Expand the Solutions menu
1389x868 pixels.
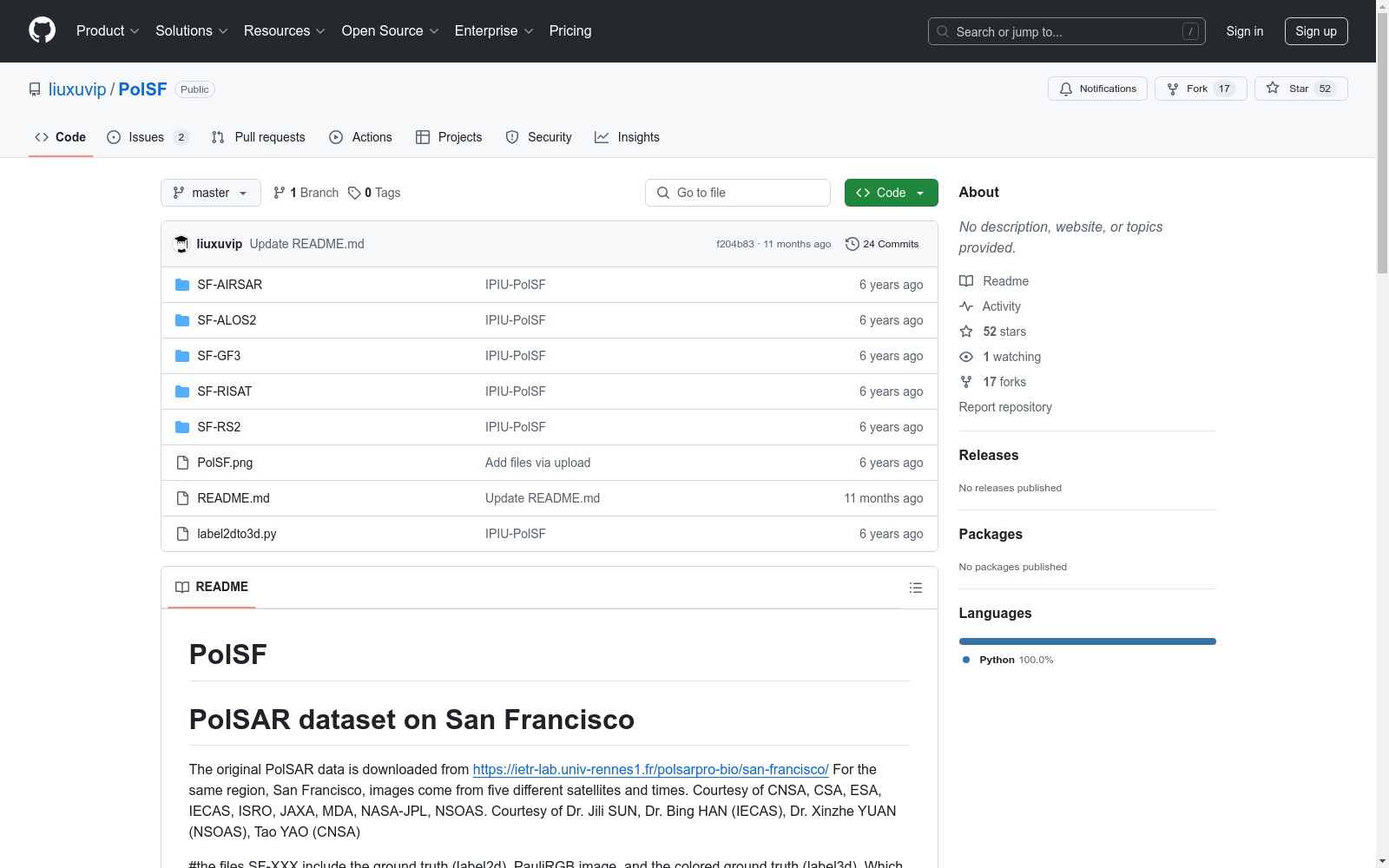tap(192, 30)
